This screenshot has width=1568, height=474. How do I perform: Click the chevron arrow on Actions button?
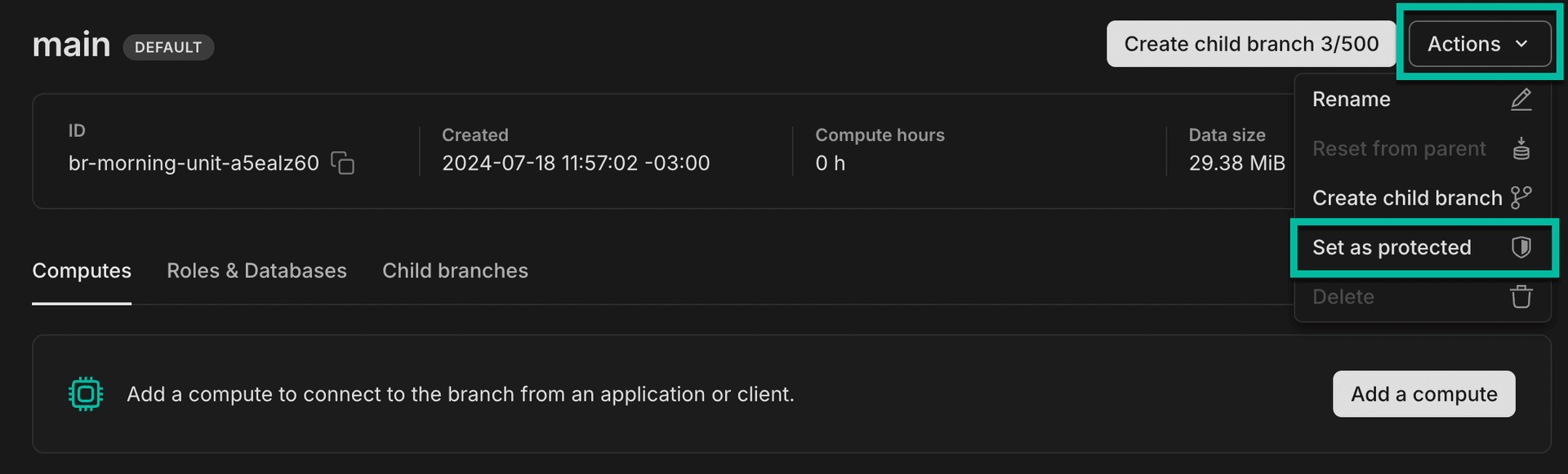pos(1521,44)
